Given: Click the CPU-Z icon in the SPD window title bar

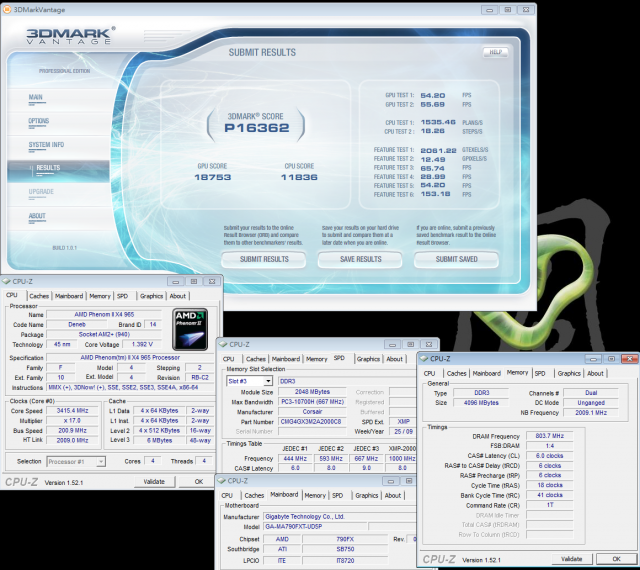Looking at the screenshot, I should click(x=223, y=344).
